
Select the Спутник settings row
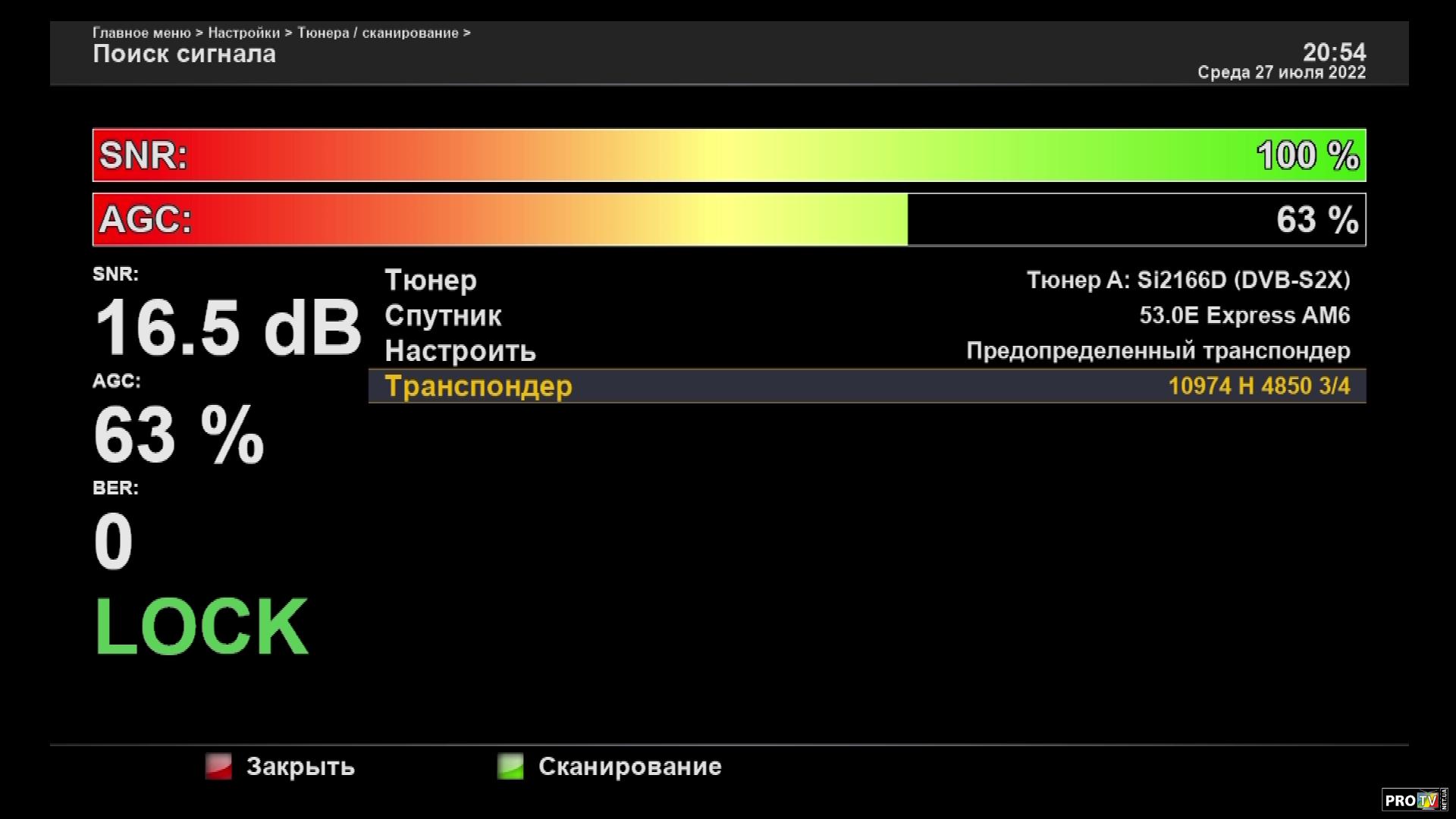tap(443, 315)
